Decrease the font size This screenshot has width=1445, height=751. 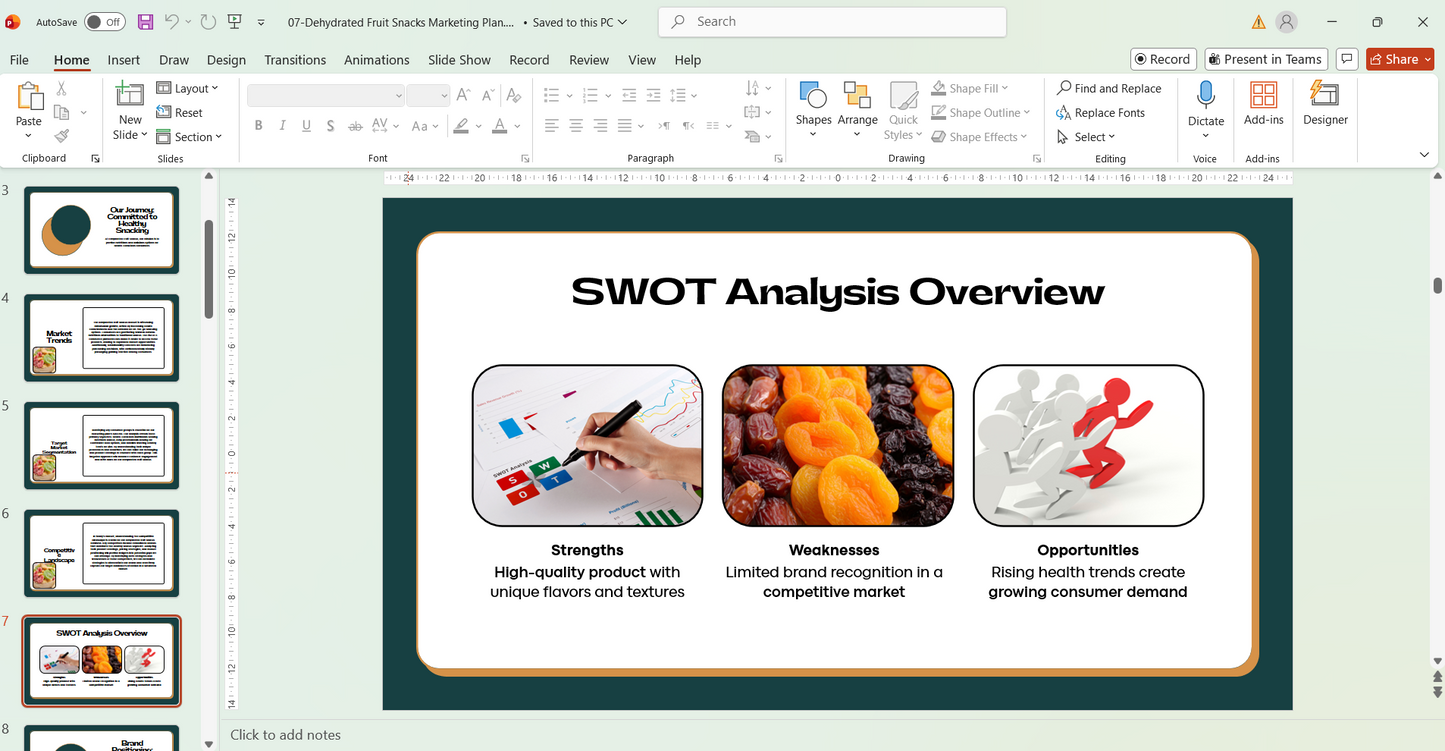pyautogui.click(x=487, y=96)
